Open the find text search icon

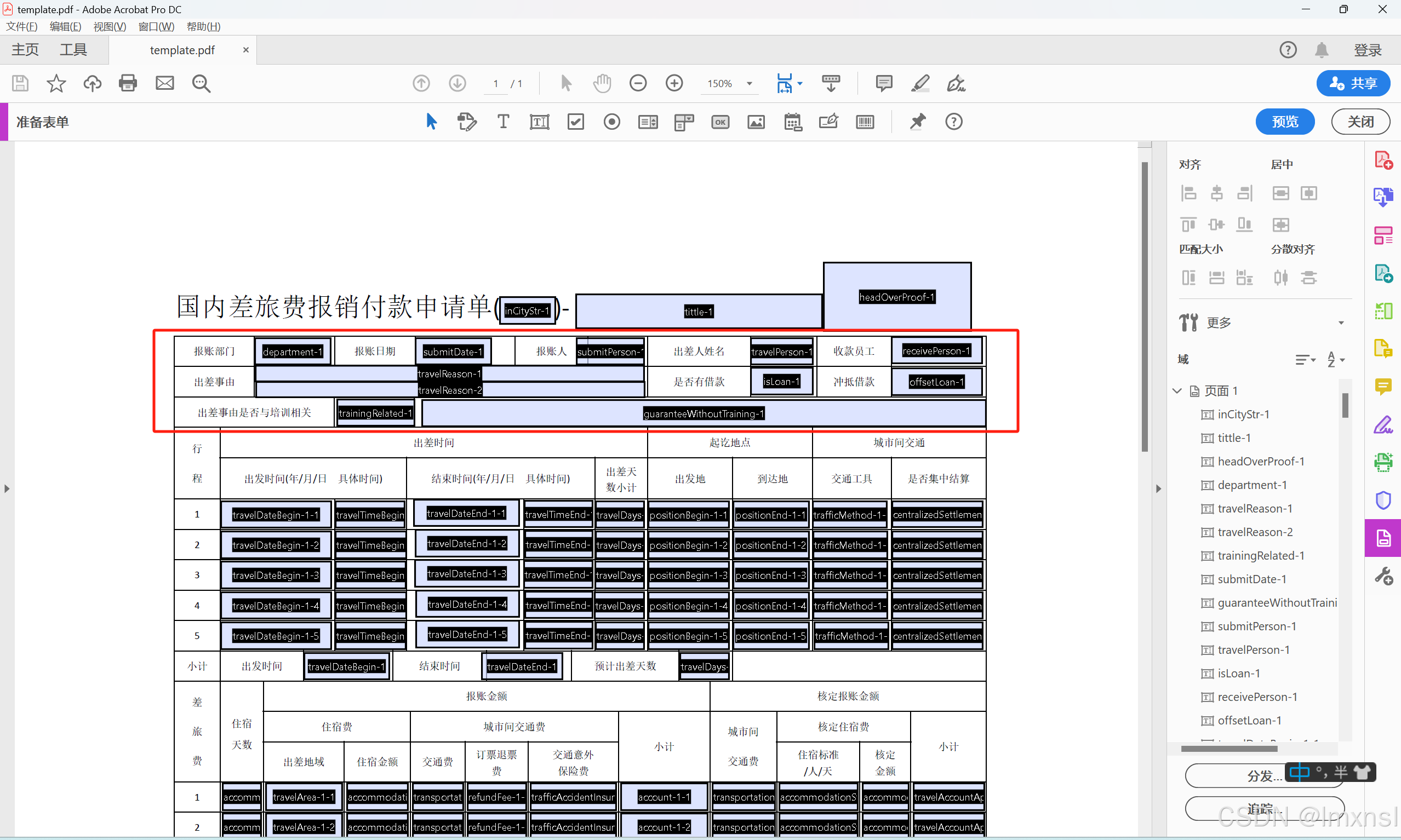point(201,83)
